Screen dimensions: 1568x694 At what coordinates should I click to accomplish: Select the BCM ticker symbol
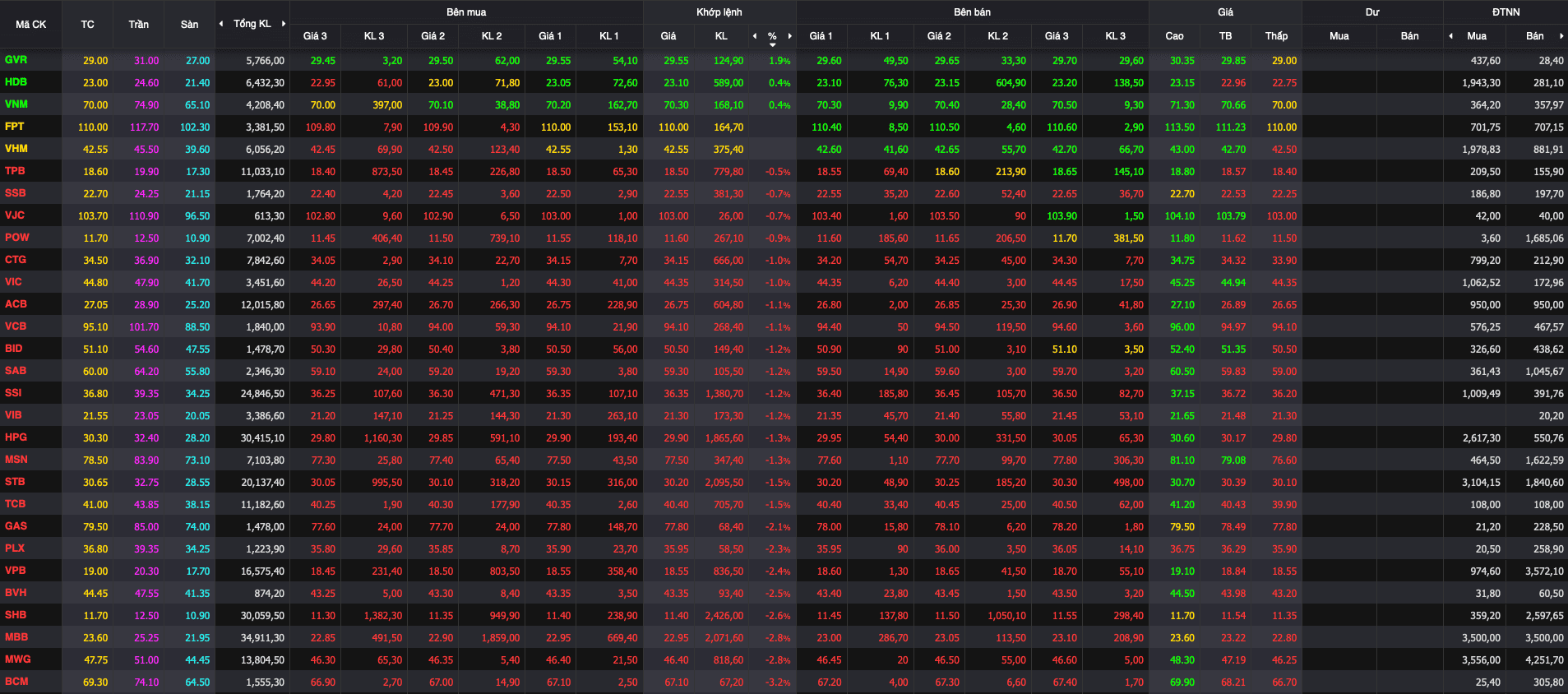coord(16,682)
